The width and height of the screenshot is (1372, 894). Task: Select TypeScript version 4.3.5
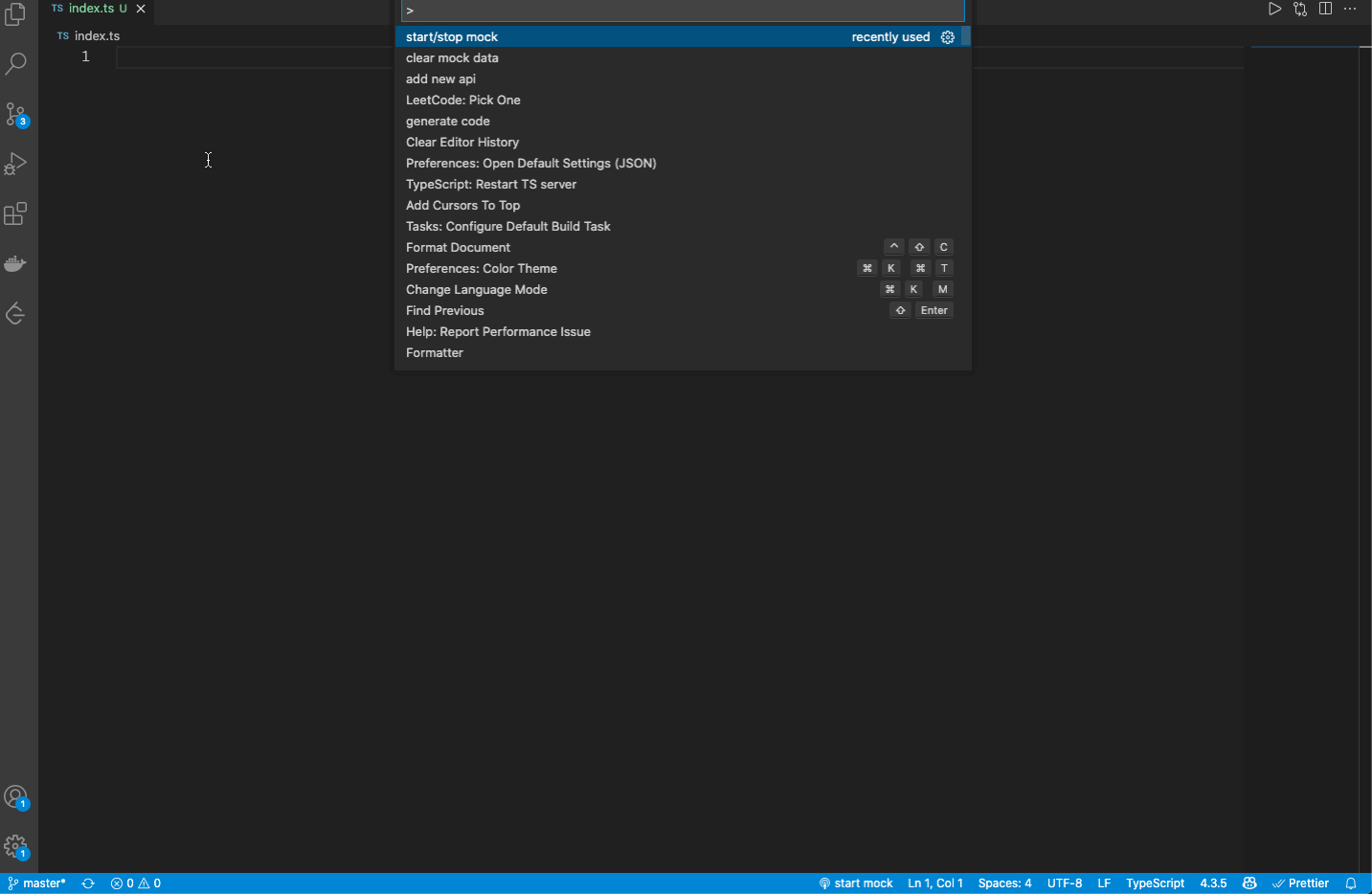1213,883
